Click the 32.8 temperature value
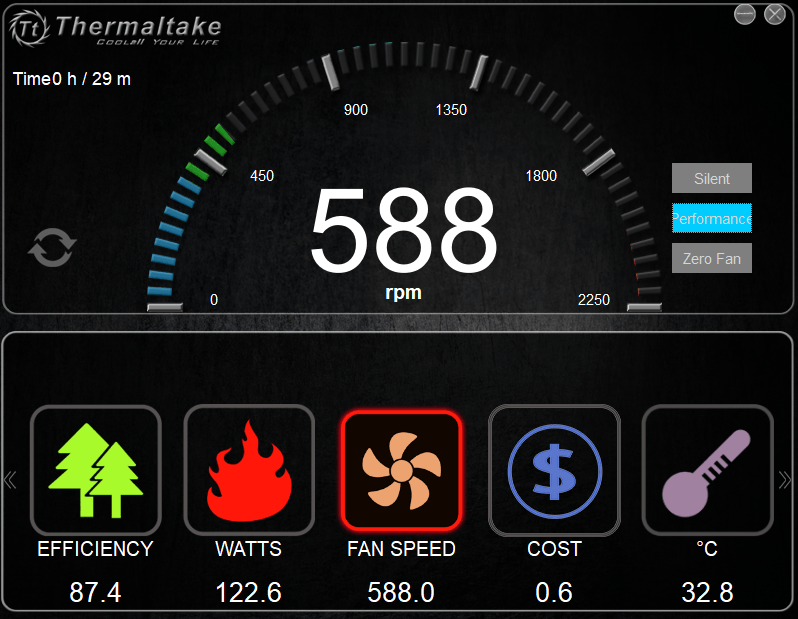Image resolution: width=798 pixels, height=619 pixels. pos(707,592)
